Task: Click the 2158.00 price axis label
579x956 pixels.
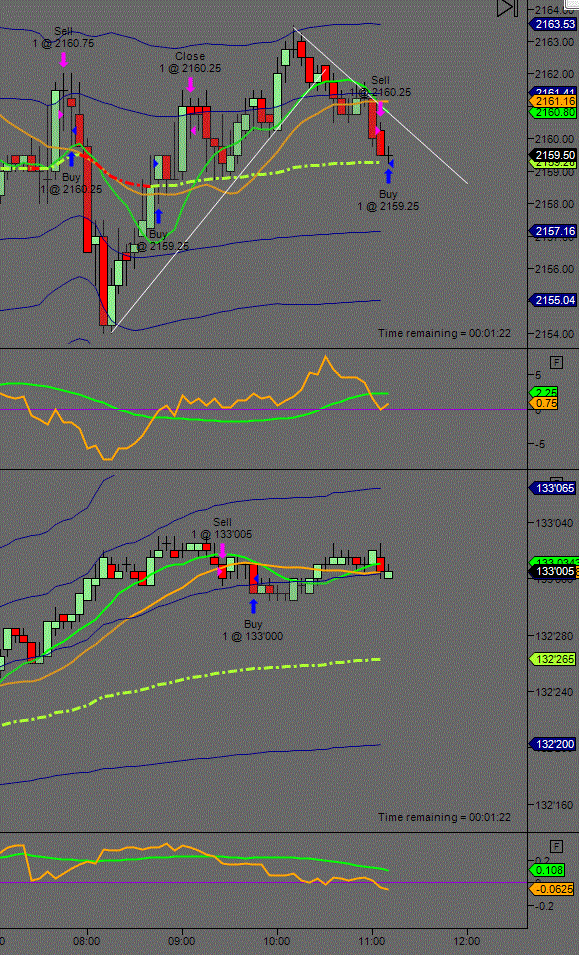Action: point(554,204)
